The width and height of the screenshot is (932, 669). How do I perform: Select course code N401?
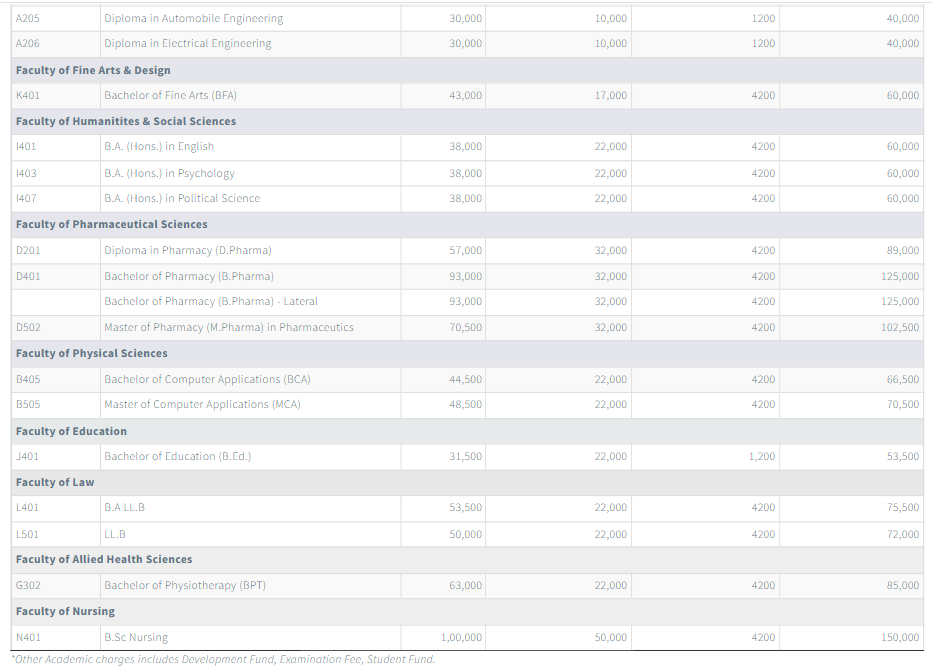click(x=28, y=638)
